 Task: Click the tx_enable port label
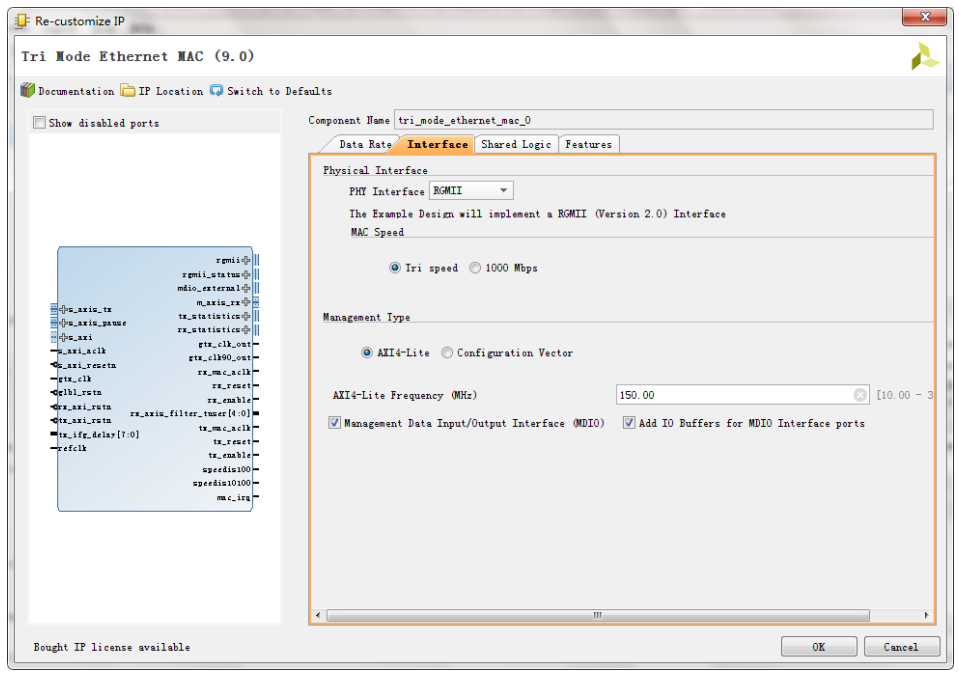pyautogui.click(x=229, y=455)
